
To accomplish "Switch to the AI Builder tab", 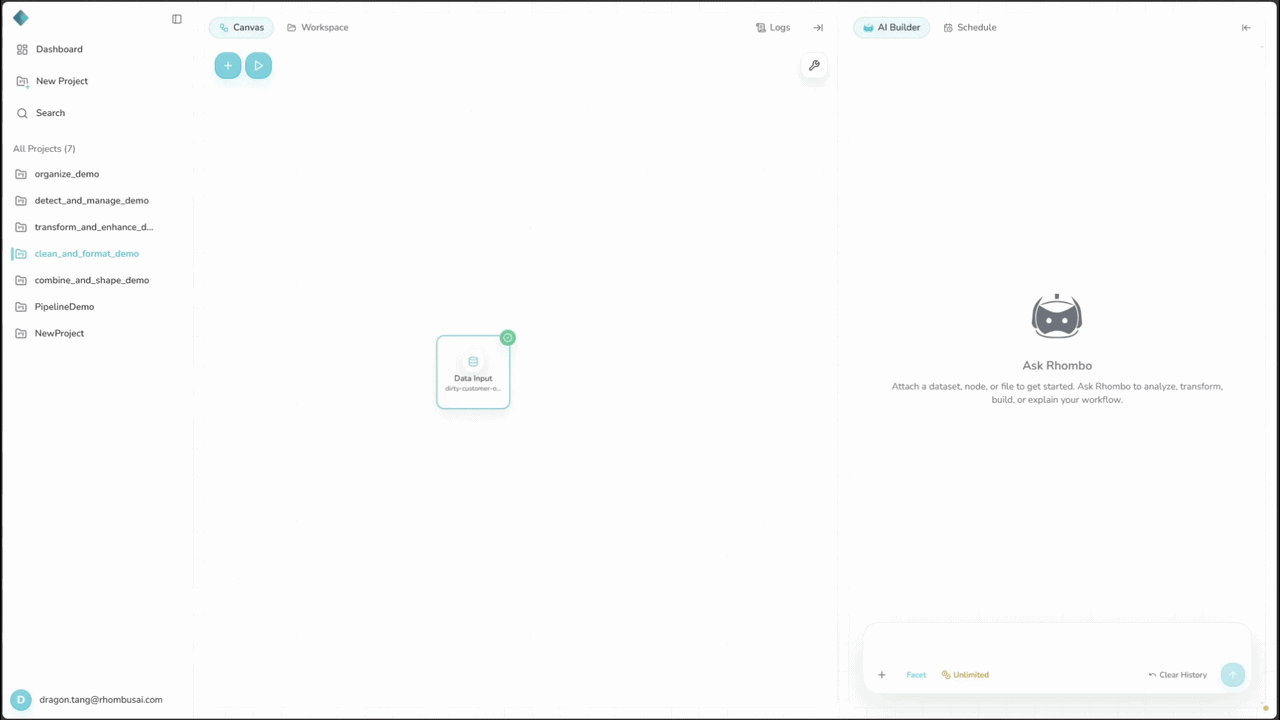I will point(891,28).
